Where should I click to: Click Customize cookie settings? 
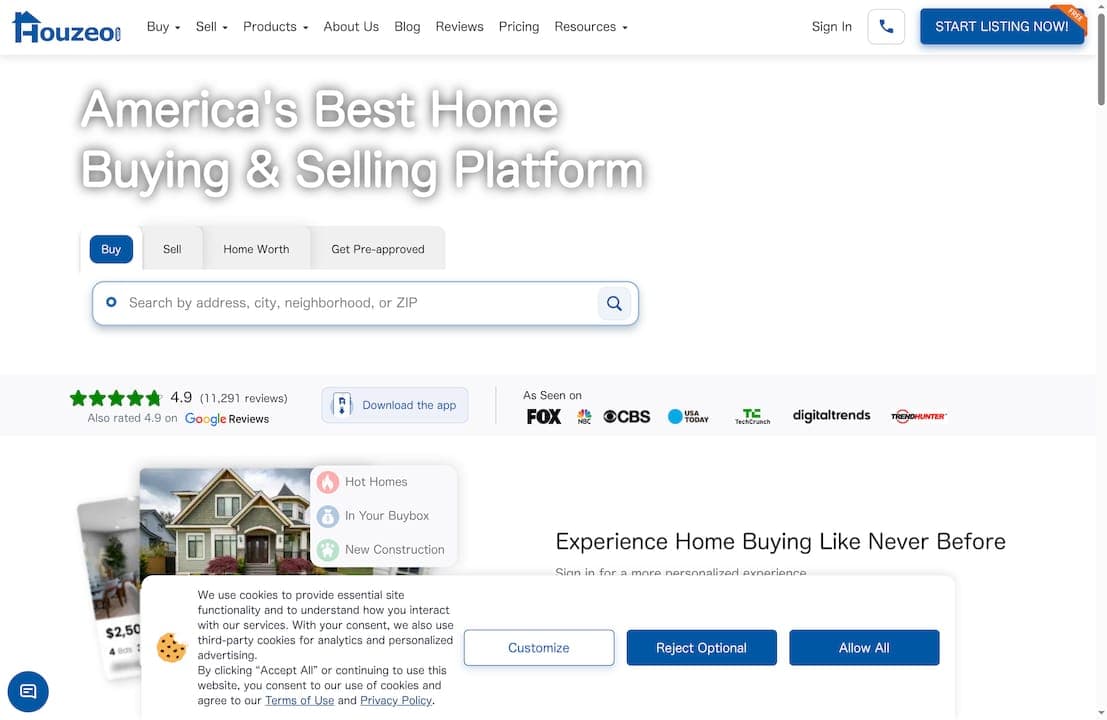point(539,647)
